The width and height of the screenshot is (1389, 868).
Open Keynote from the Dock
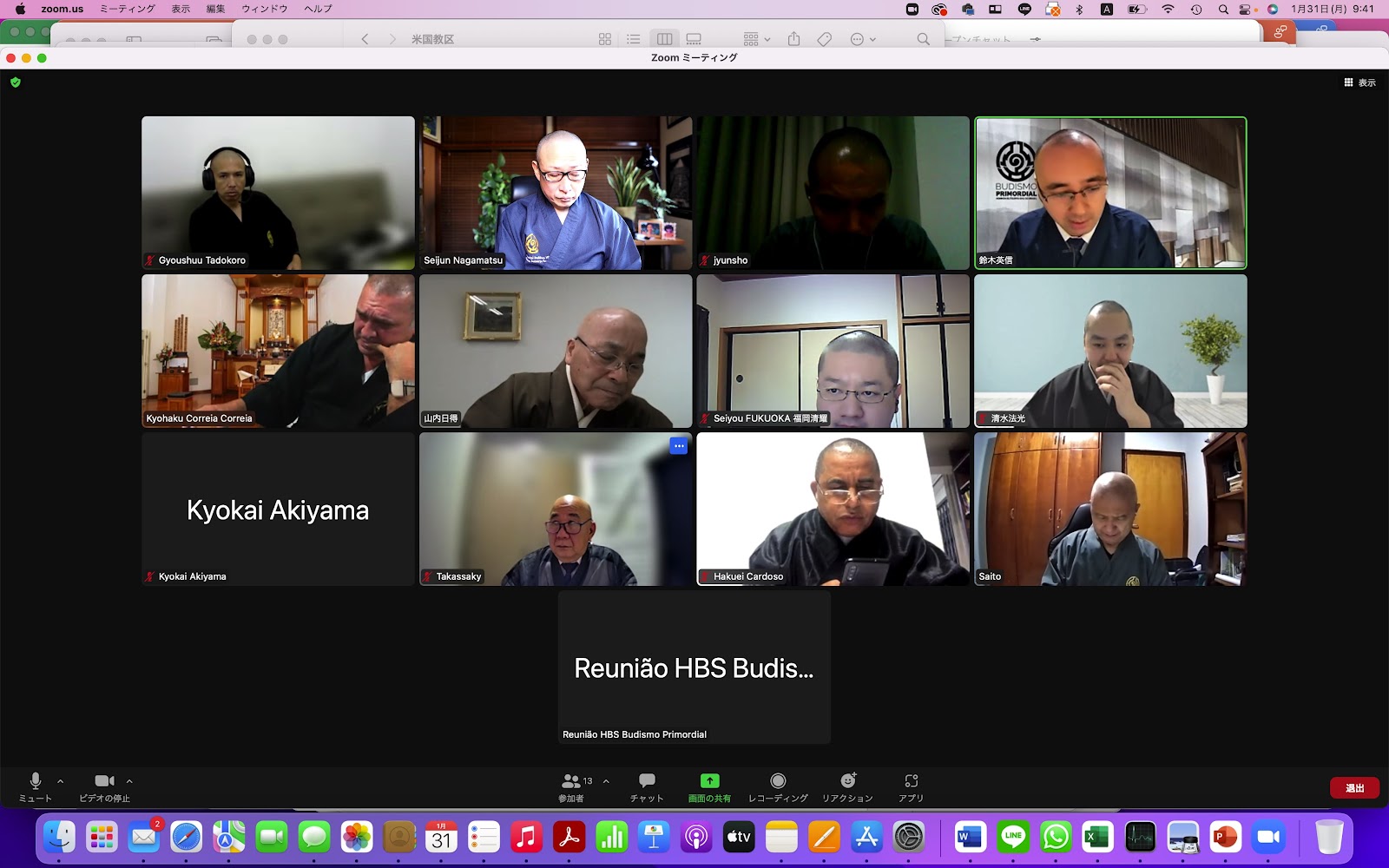click(654, 837)
